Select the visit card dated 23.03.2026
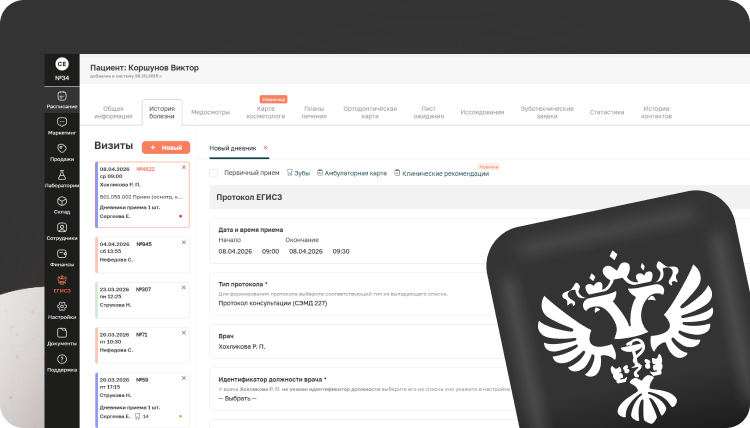This screenshot has height=428, width=750. click(143, 300)
